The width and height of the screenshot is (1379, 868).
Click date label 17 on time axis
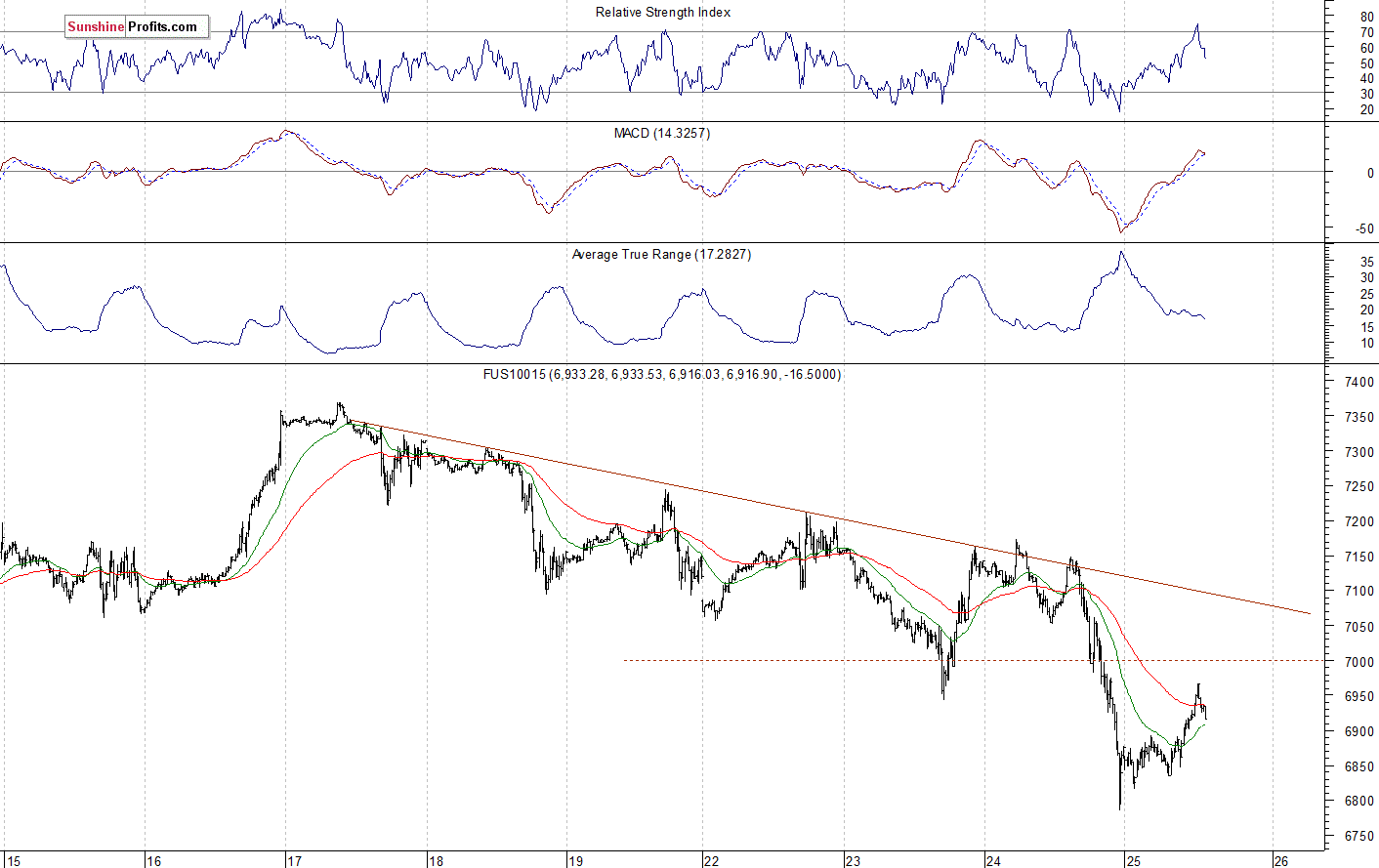(x=294, y=861)
